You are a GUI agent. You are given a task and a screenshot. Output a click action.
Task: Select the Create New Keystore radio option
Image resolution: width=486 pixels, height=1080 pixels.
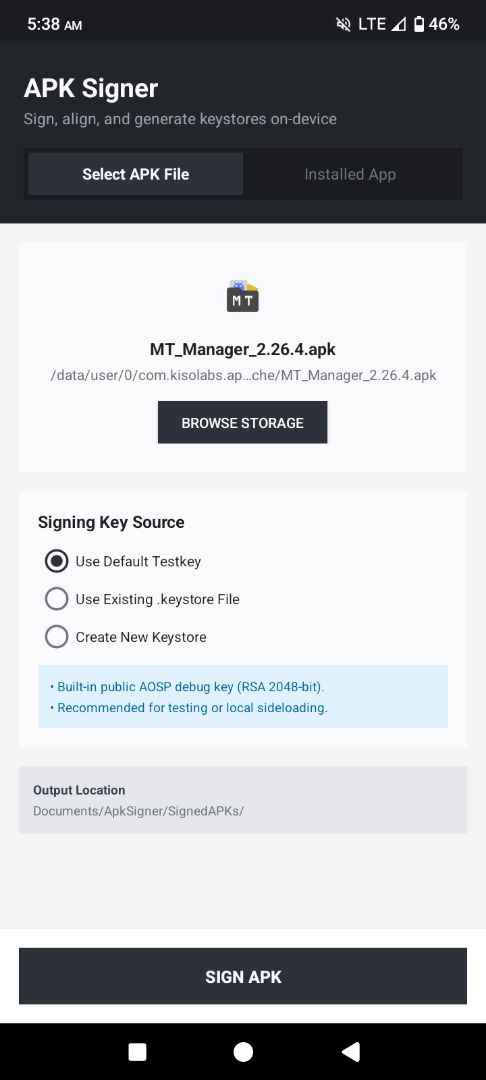click(x=56, y=637)
